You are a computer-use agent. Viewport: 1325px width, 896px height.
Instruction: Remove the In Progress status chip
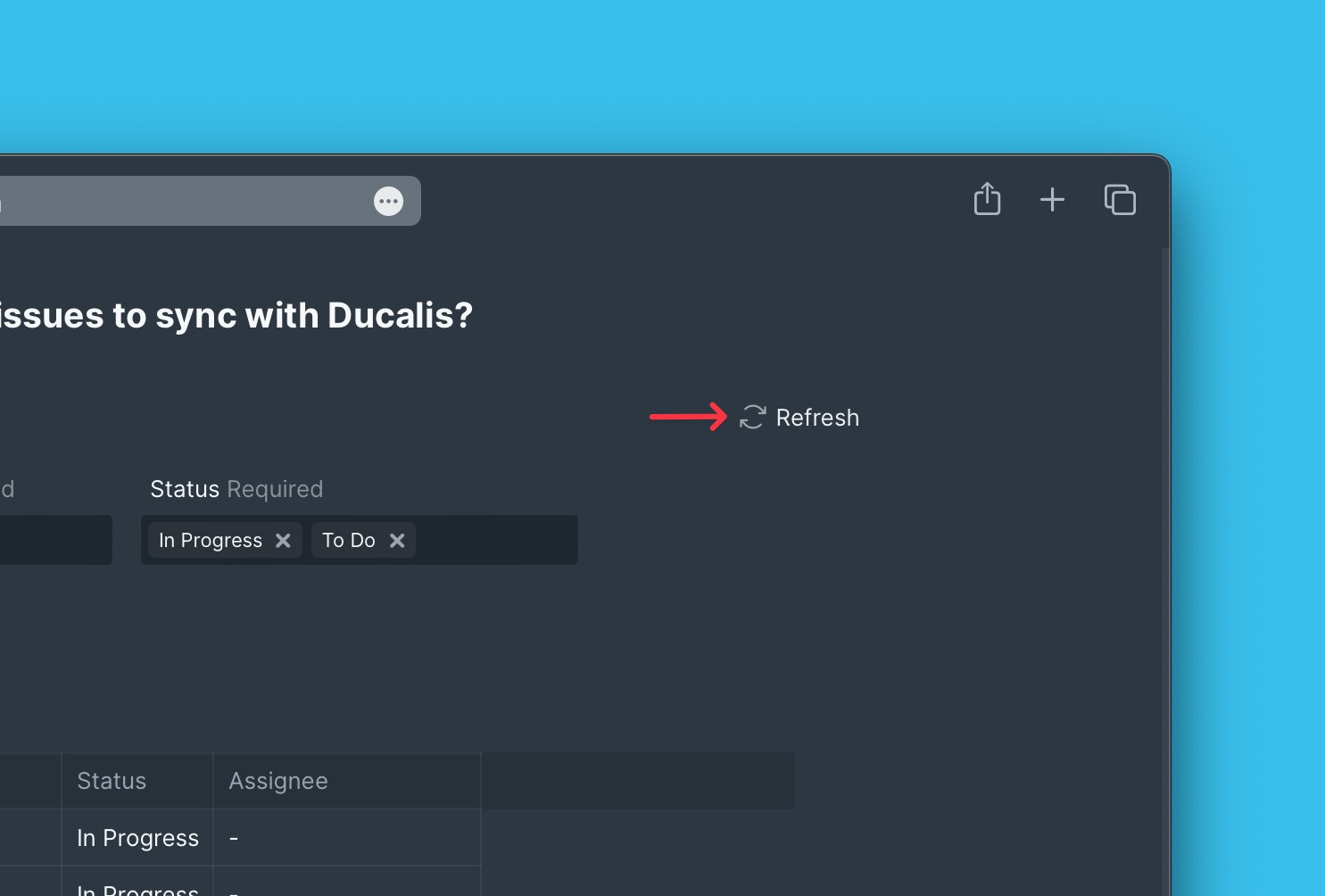[283, 541]
